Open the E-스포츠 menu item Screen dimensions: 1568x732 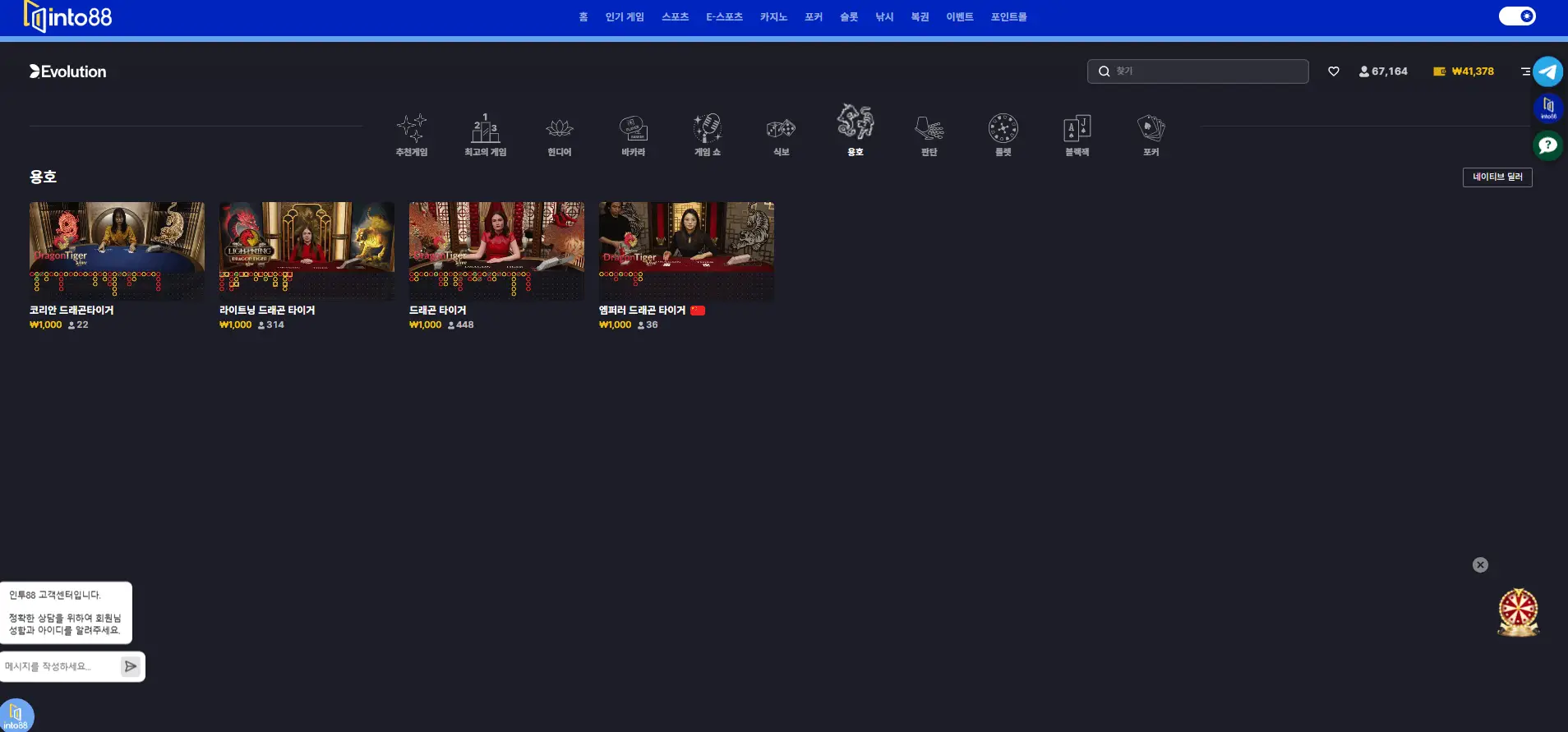pos(724,16)
